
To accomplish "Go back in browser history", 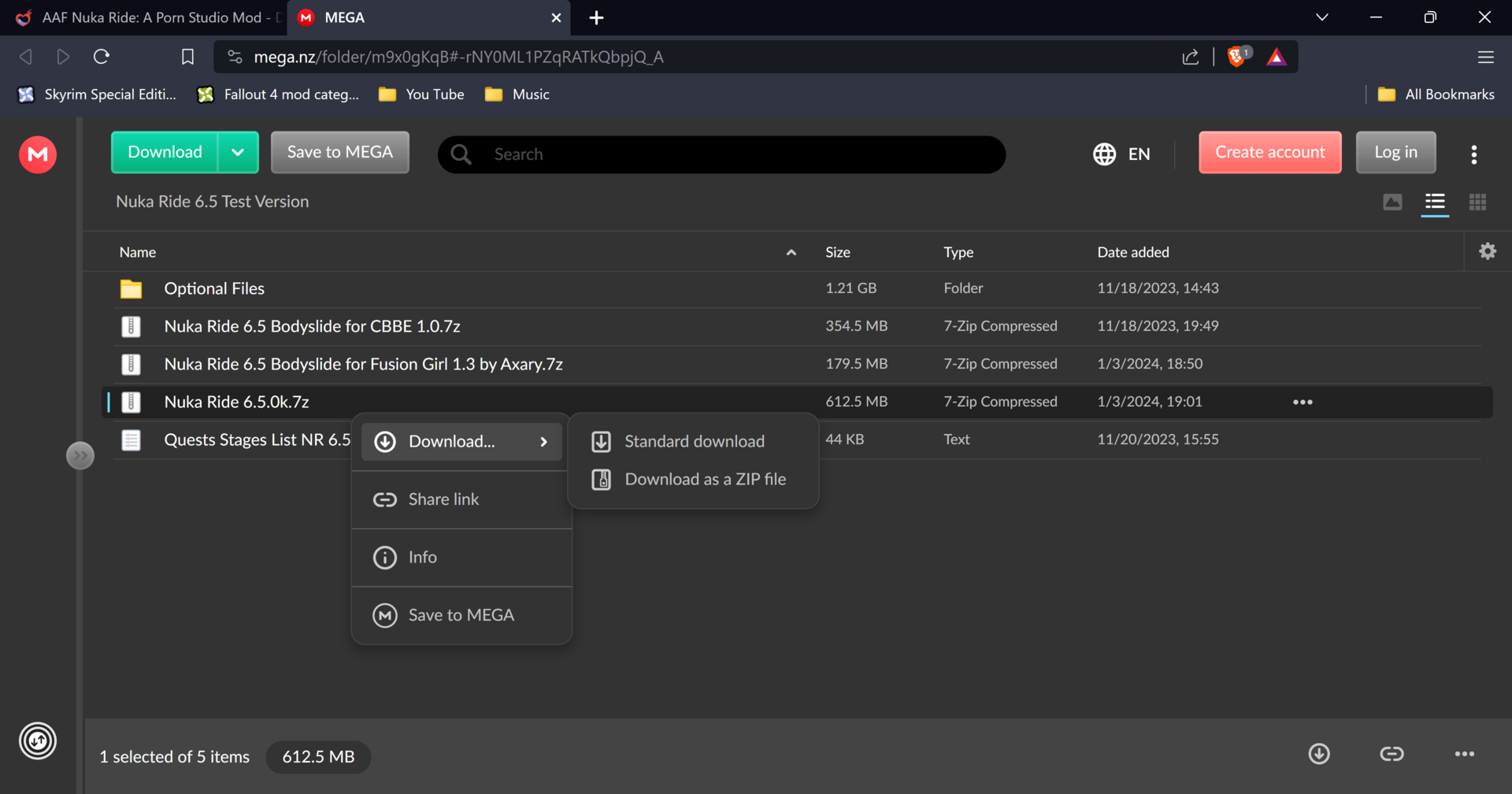I will click(26, 57).
